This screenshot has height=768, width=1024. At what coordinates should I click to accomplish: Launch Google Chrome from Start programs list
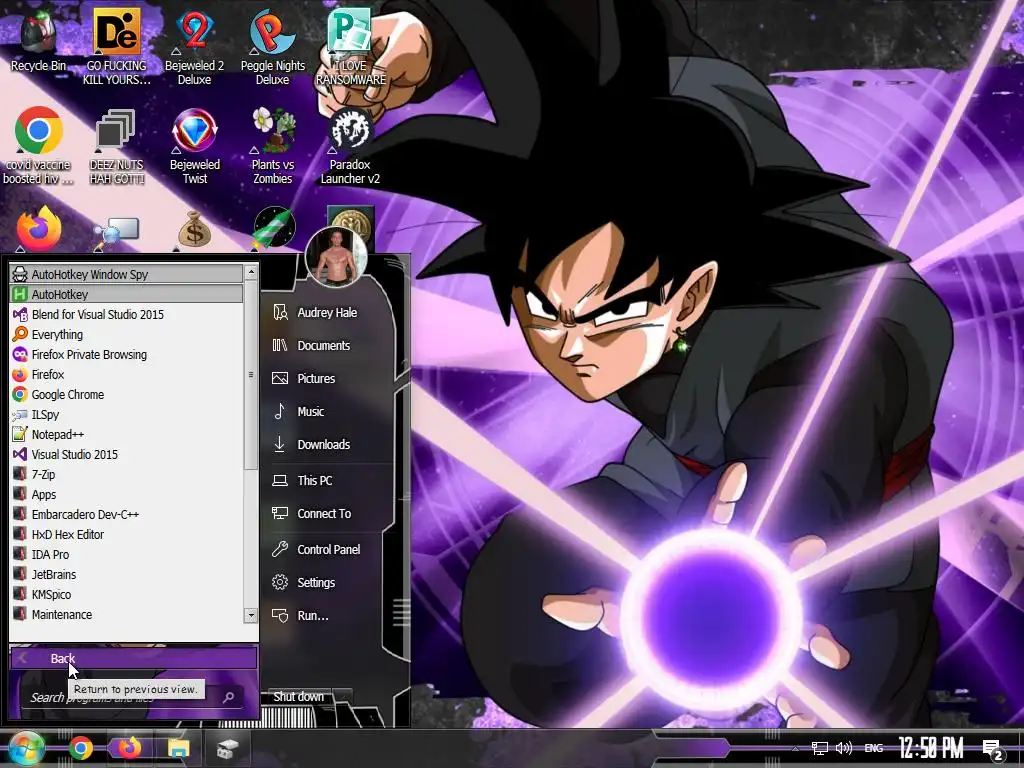click(127, 394)
